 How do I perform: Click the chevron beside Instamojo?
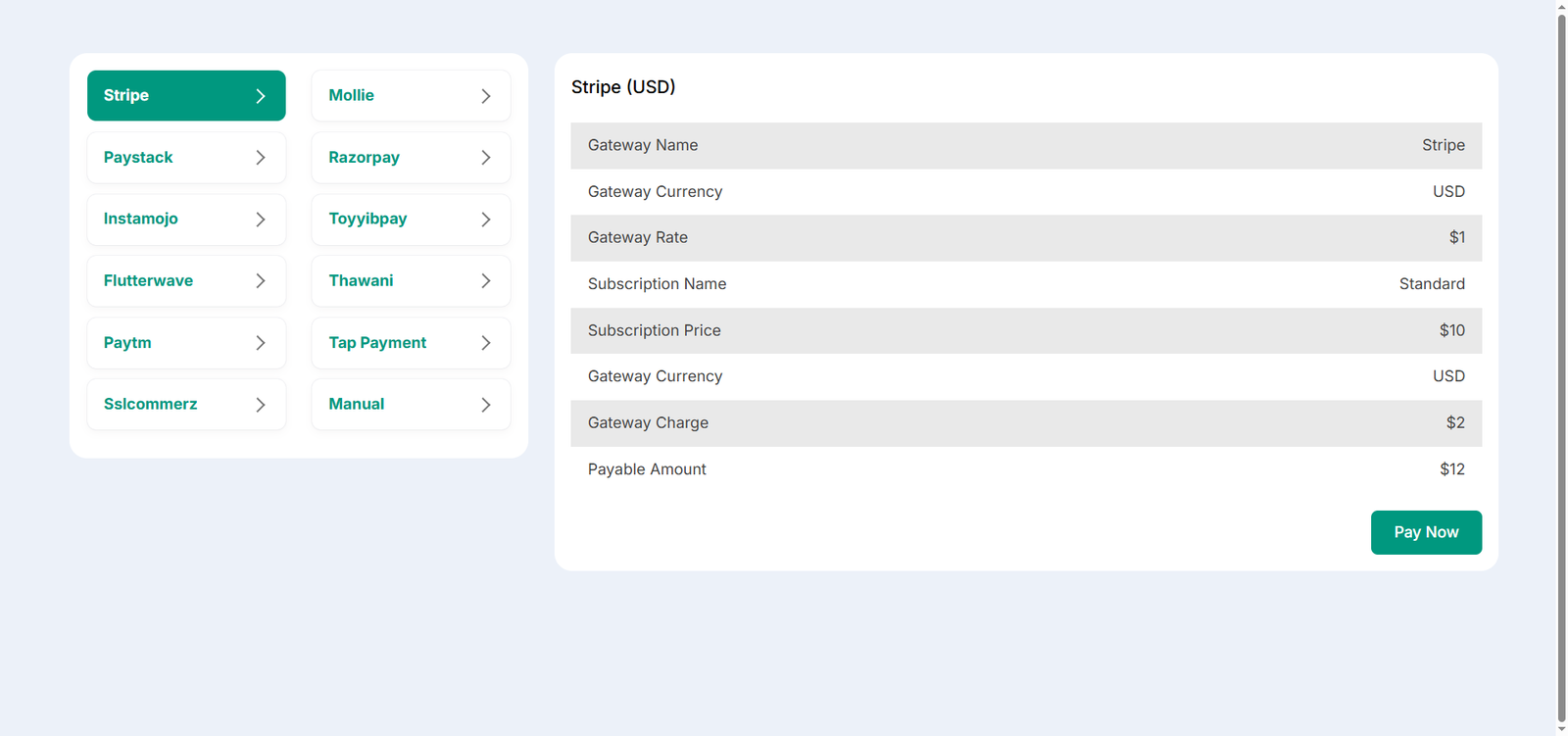261,220
